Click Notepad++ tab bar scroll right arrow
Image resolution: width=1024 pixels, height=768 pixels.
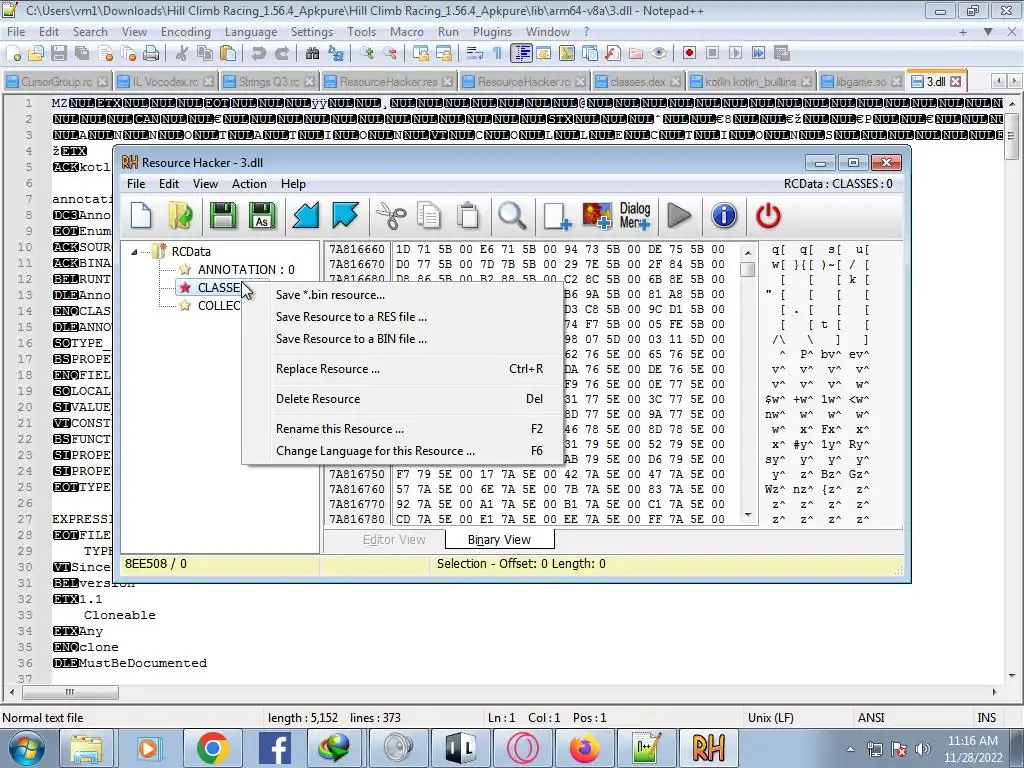pos(1014,81)
